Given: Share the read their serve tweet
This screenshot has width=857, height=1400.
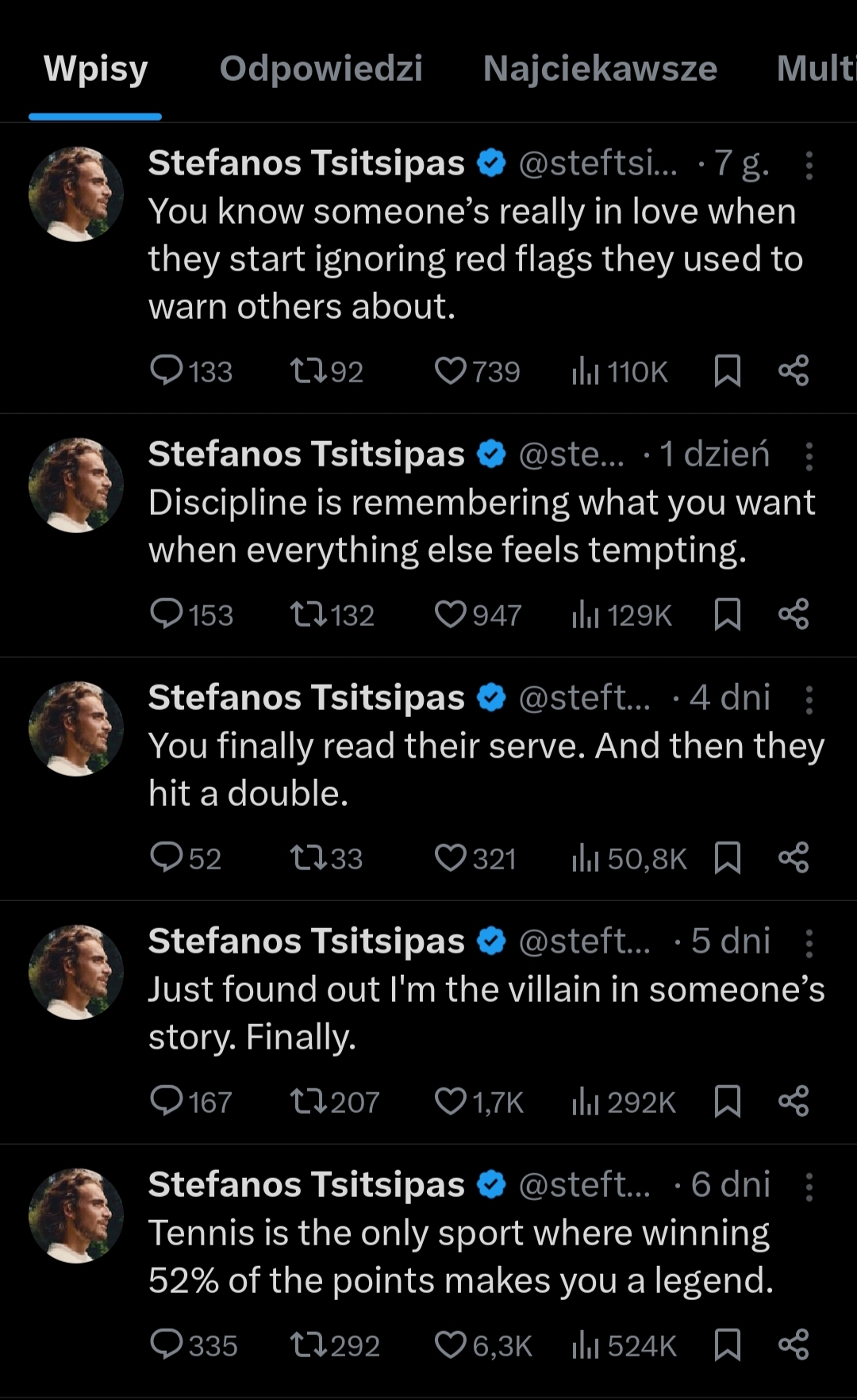Looking at the screenshot, I should (794, 858).
